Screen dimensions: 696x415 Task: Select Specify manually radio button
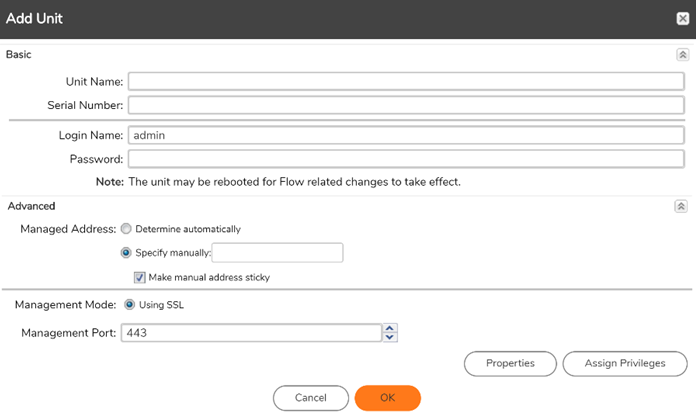pyautogui.click(x=126, y=253)
